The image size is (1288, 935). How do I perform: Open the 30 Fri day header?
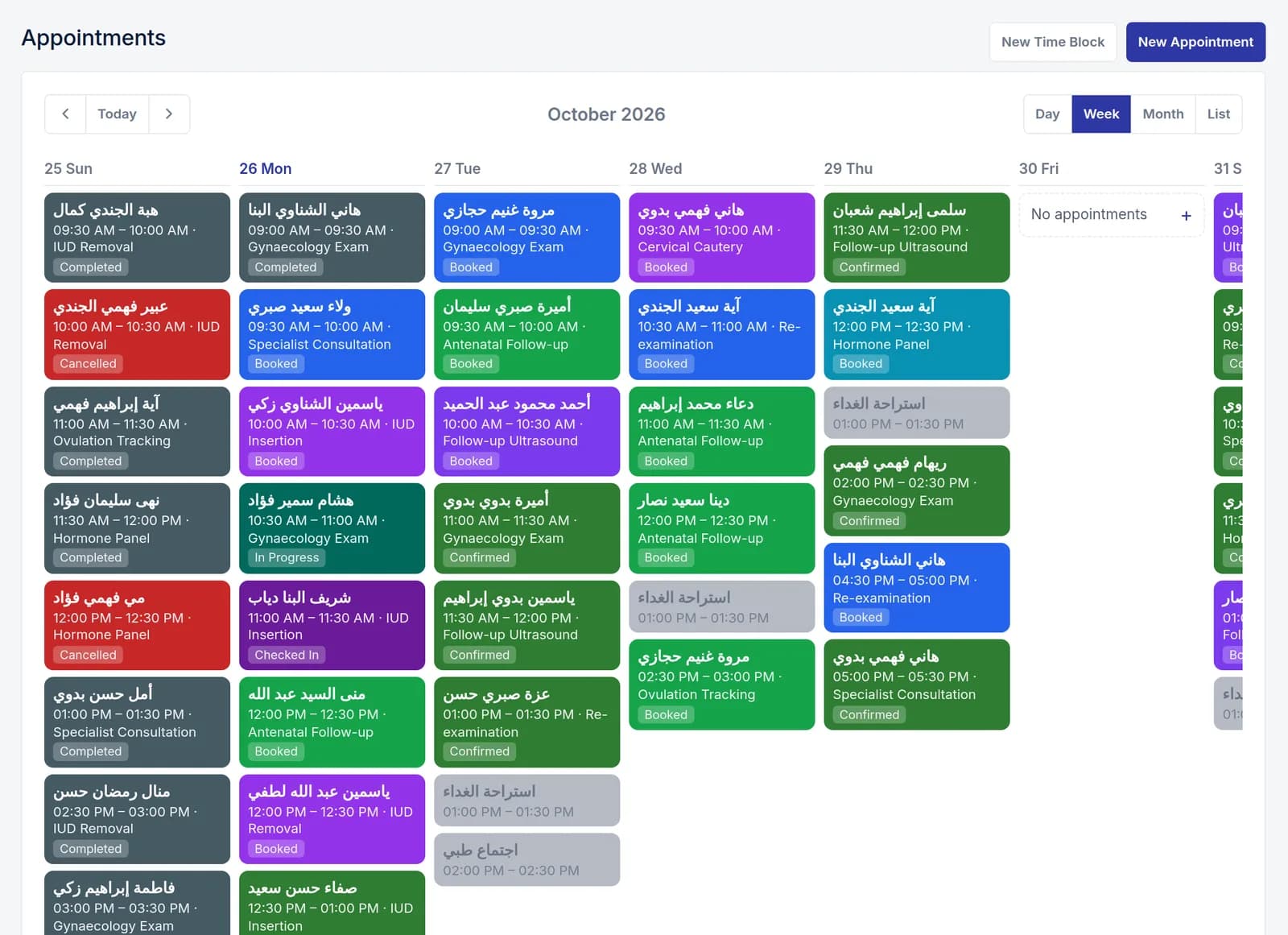1038,168
